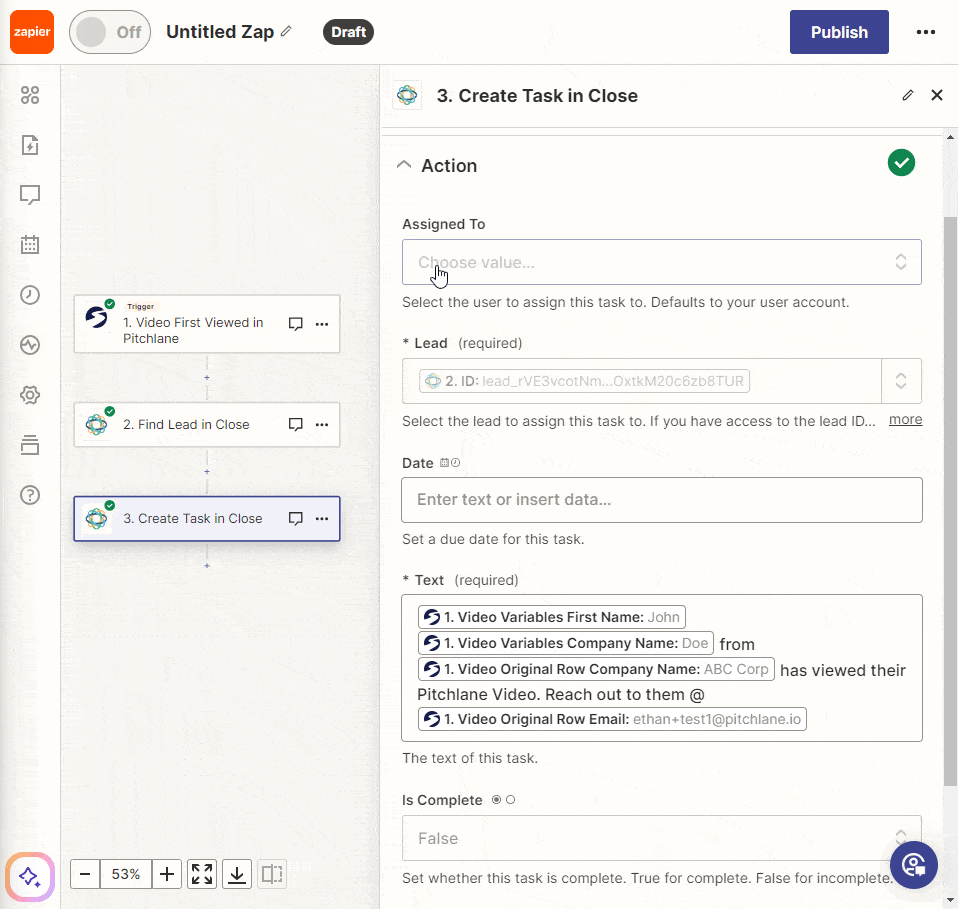Image resolution: width=958 pixels, height=909 pixels.
Task: Collapse the Action section
Action: 404,165
